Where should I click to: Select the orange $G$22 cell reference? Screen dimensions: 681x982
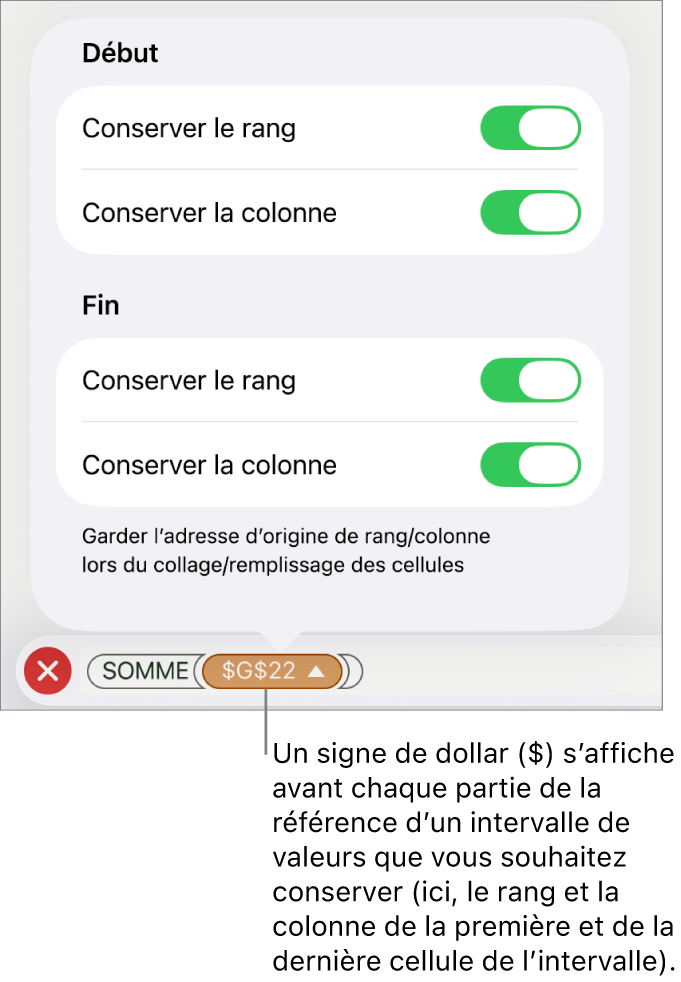pyautogui.click(x=259, y=671)
